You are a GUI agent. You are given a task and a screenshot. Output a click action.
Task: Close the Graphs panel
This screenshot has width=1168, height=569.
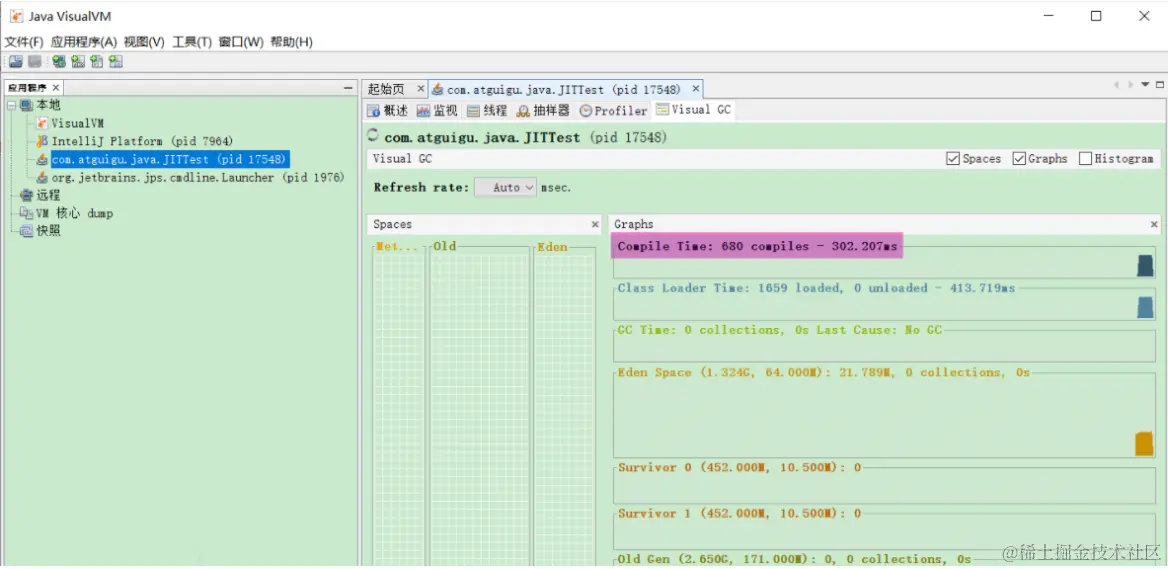coord(1155,224)
